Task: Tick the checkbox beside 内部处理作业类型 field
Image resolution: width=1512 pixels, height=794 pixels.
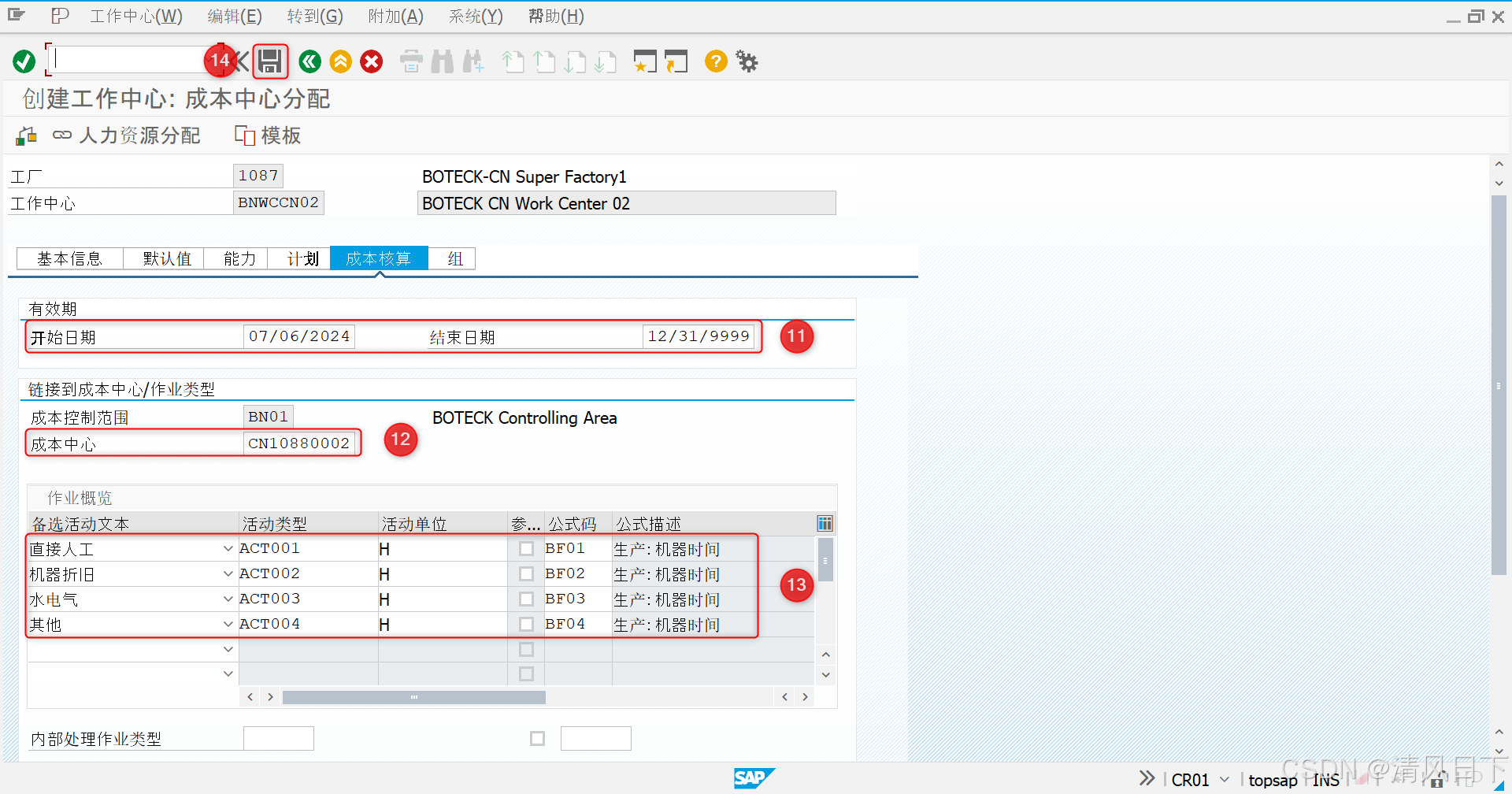Action: click(537, 739)
